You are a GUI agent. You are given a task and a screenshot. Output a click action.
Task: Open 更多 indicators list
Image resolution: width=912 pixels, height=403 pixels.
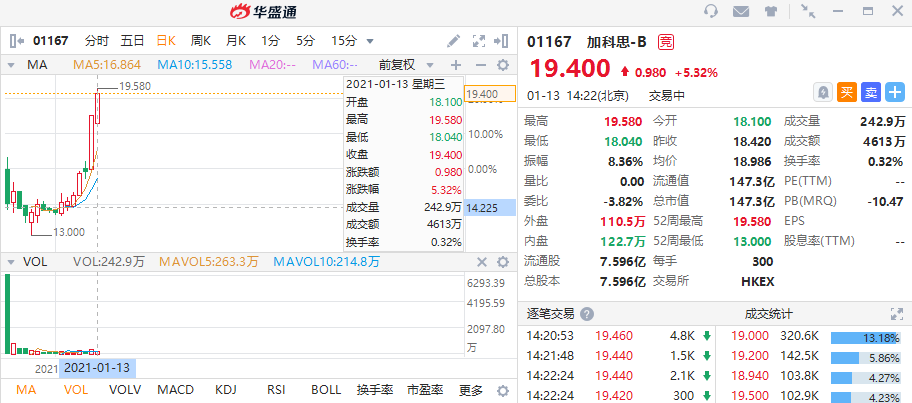471,390
